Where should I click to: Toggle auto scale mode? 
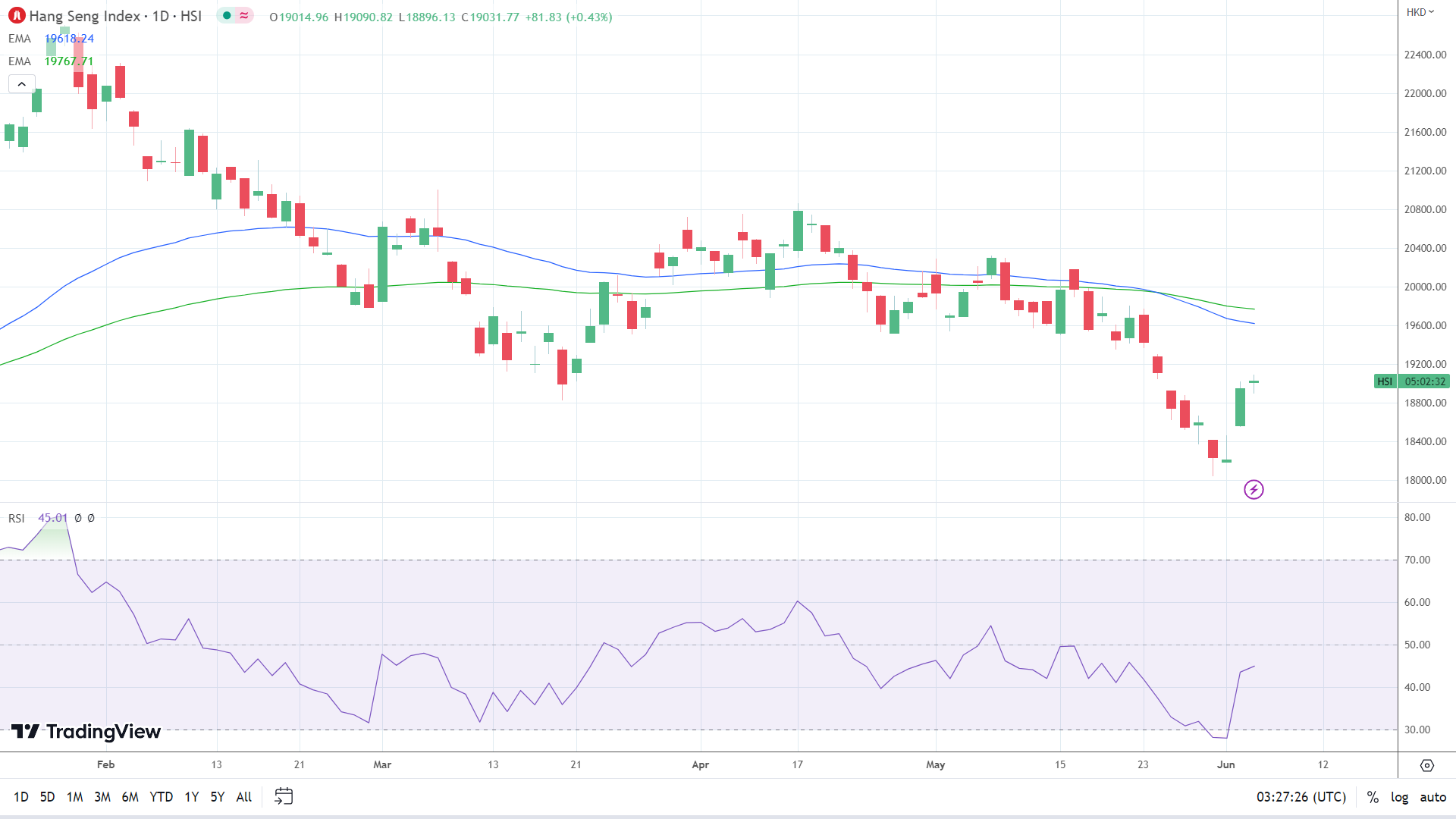click(1432, 797)
